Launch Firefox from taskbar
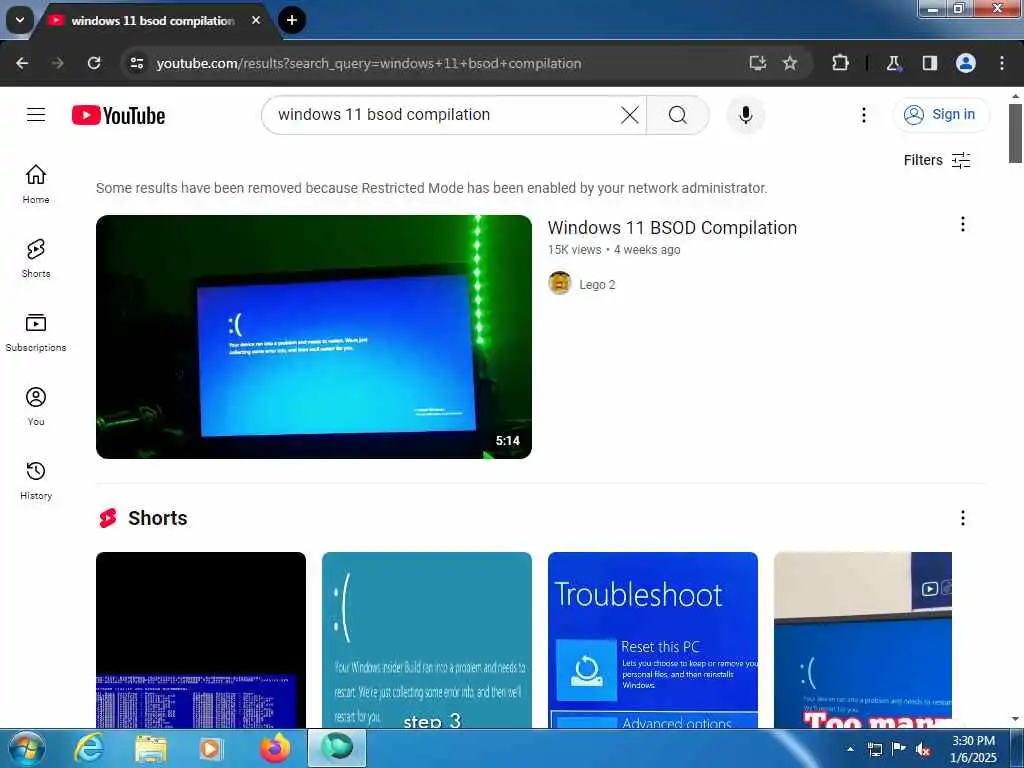 pos(275,749)
